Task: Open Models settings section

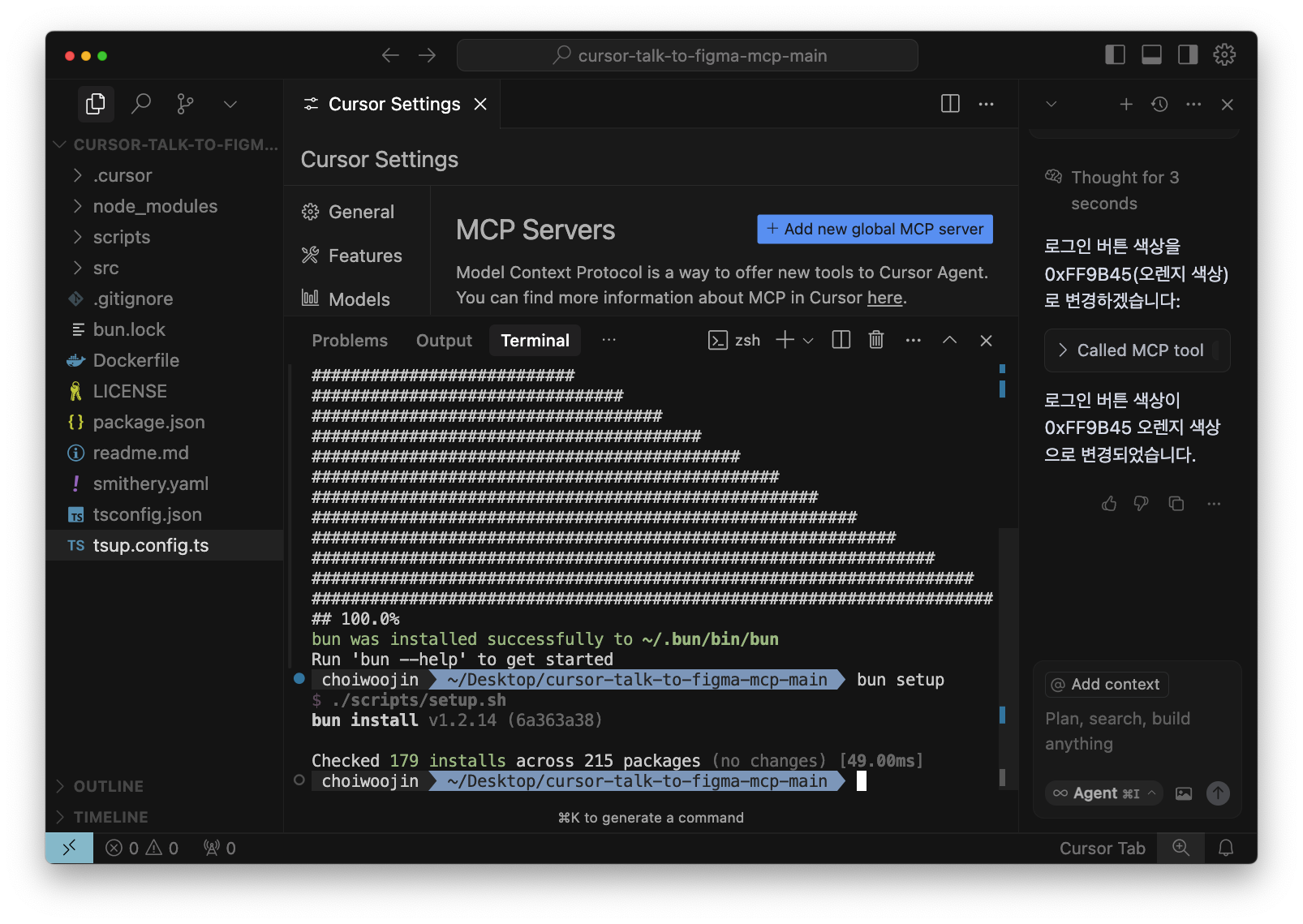Action: (346, 299)
